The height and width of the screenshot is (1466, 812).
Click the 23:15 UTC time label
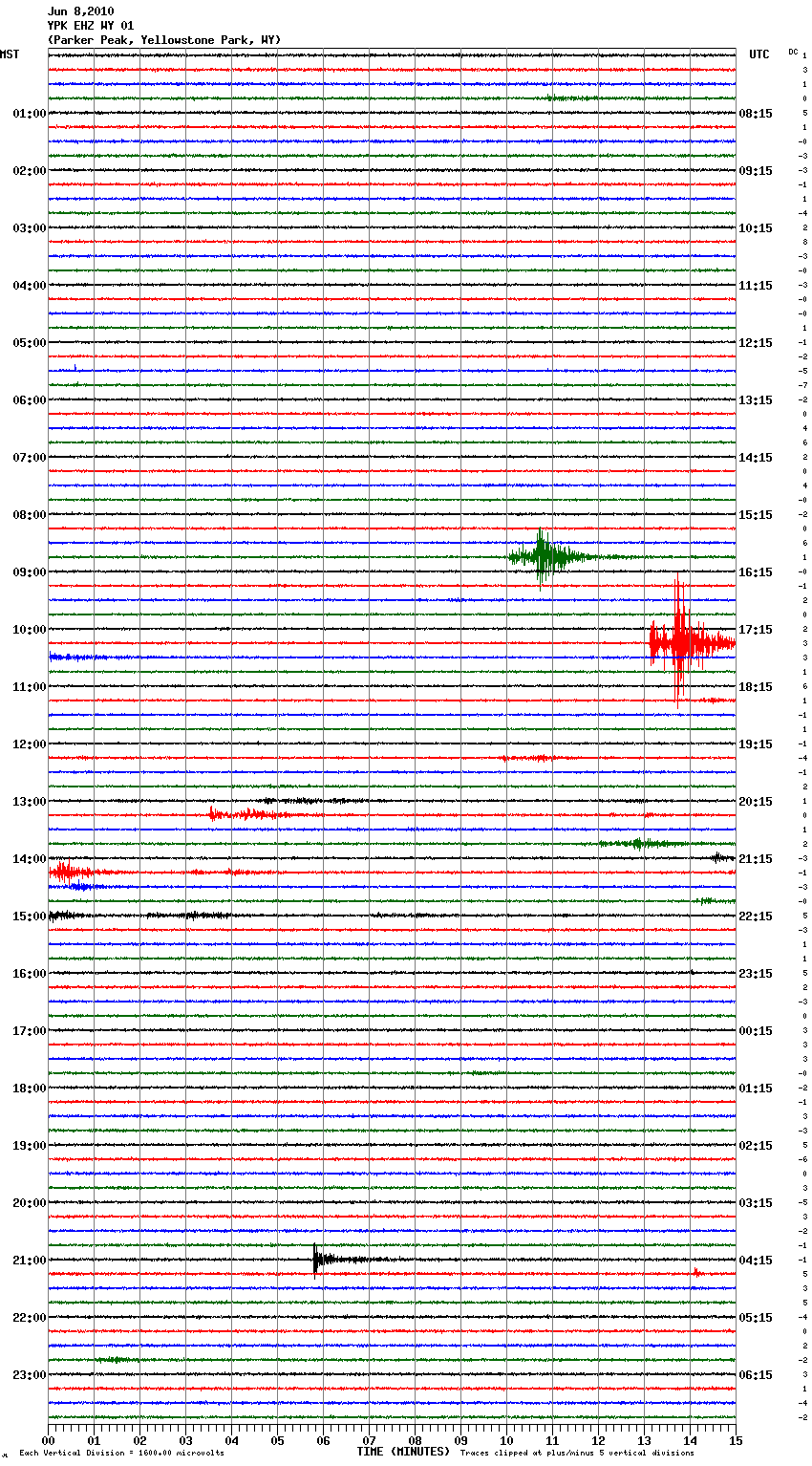point(756,974)
